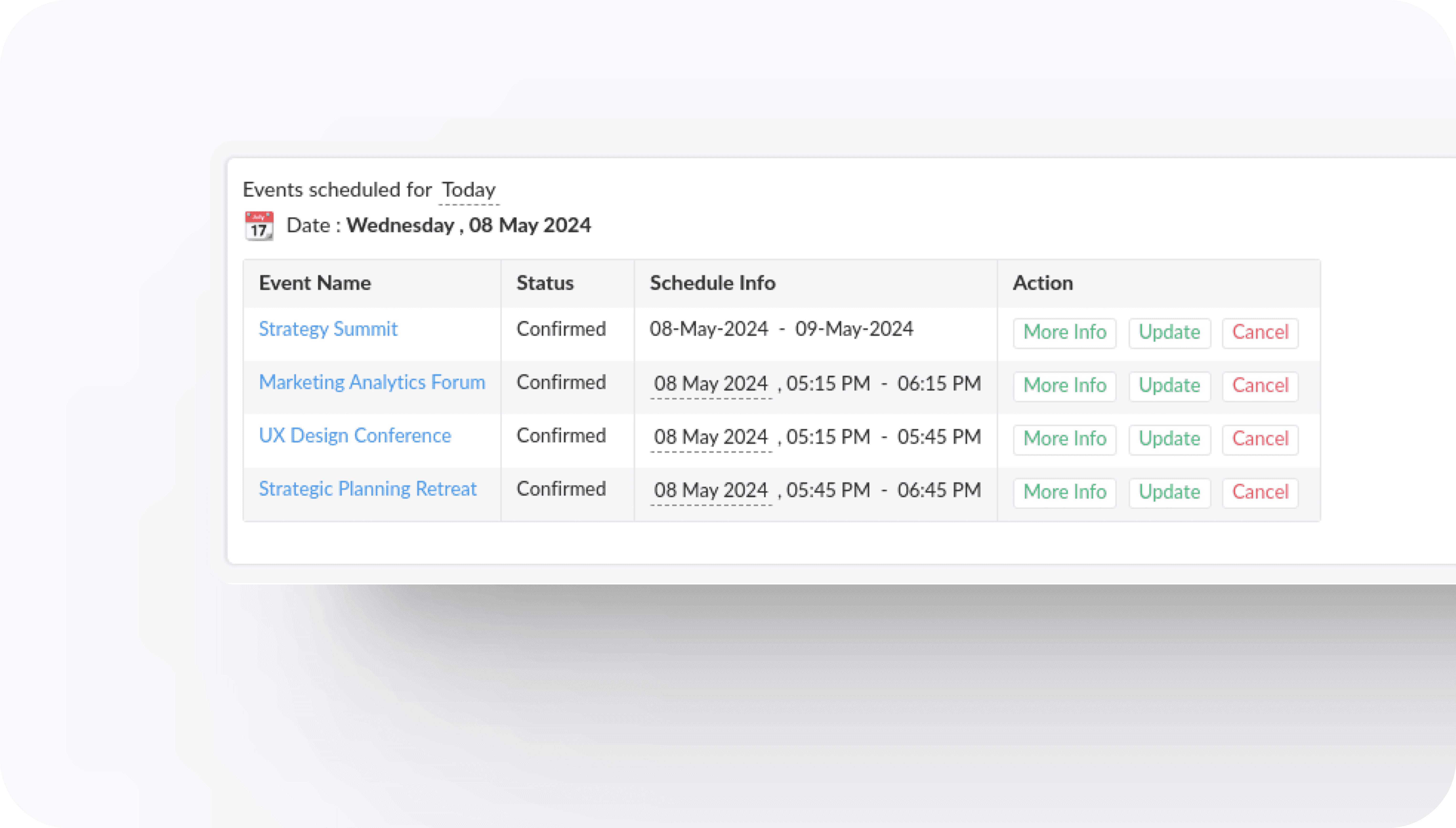
Task: Cancel the Strategy Summit event
Action: click(1260, 332)
